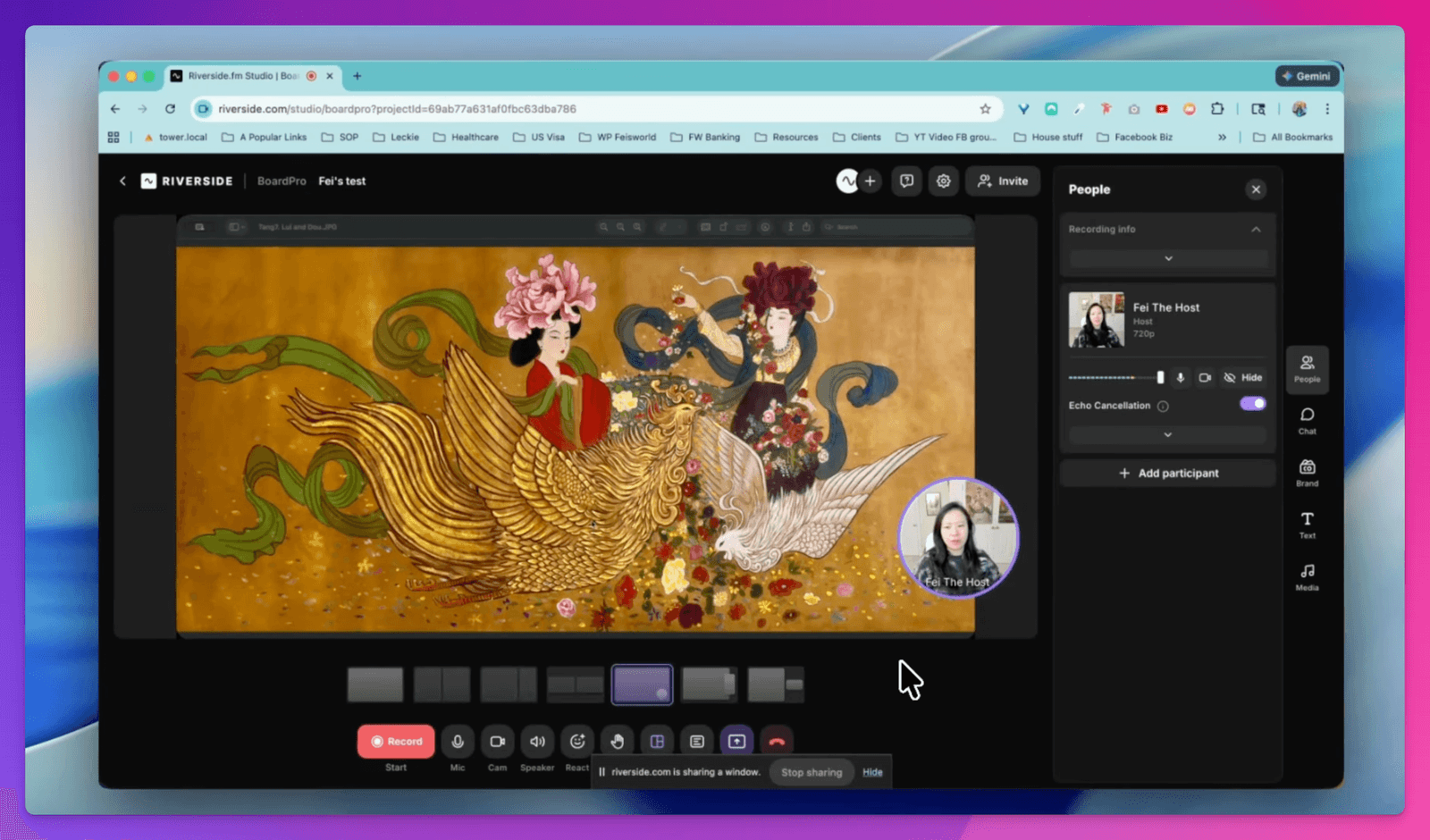Add a participant

[1168, 474]
